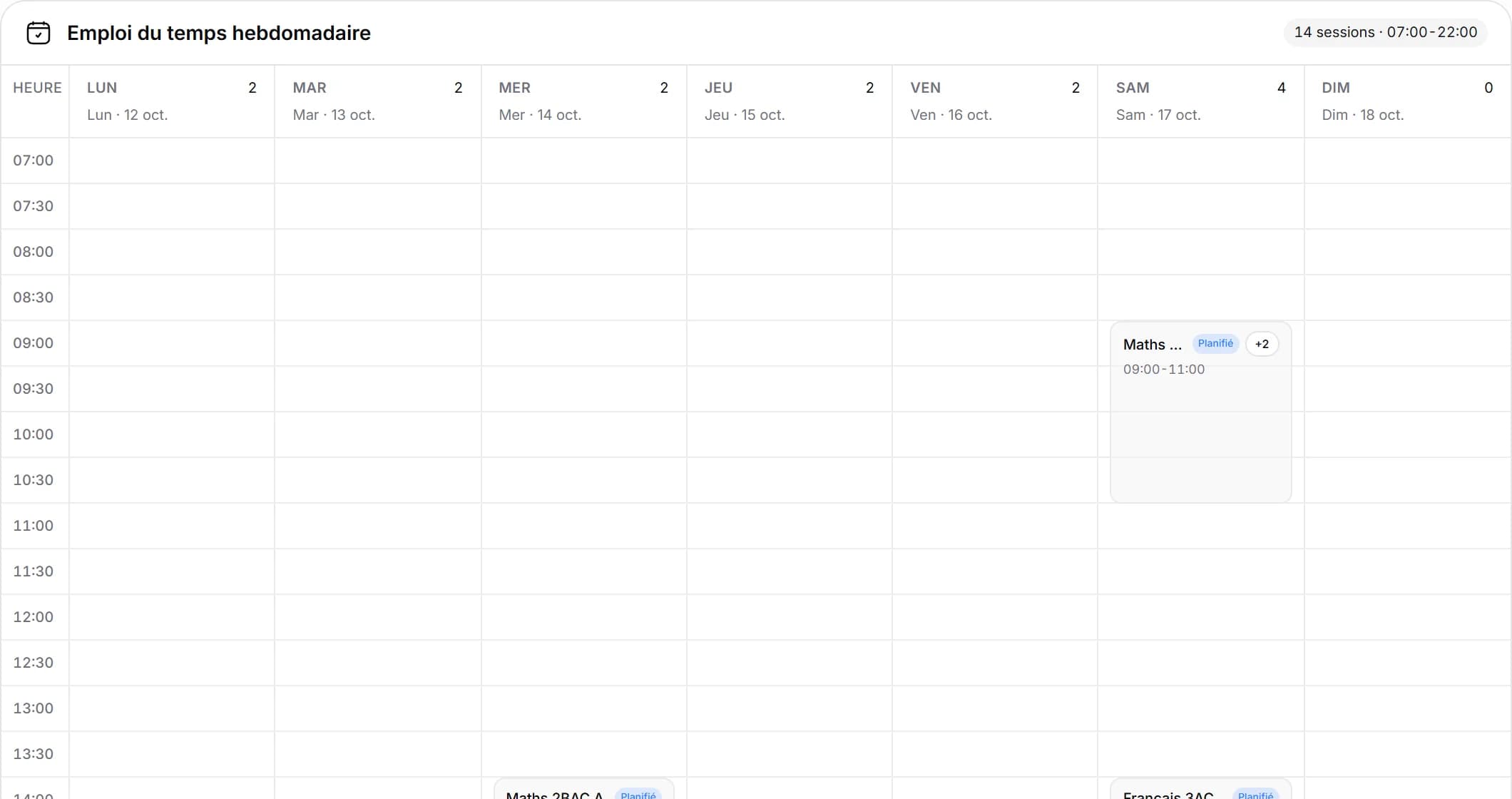
Task: Click the 'Mer · 14 oct.' date label
Action: point(540,115)
